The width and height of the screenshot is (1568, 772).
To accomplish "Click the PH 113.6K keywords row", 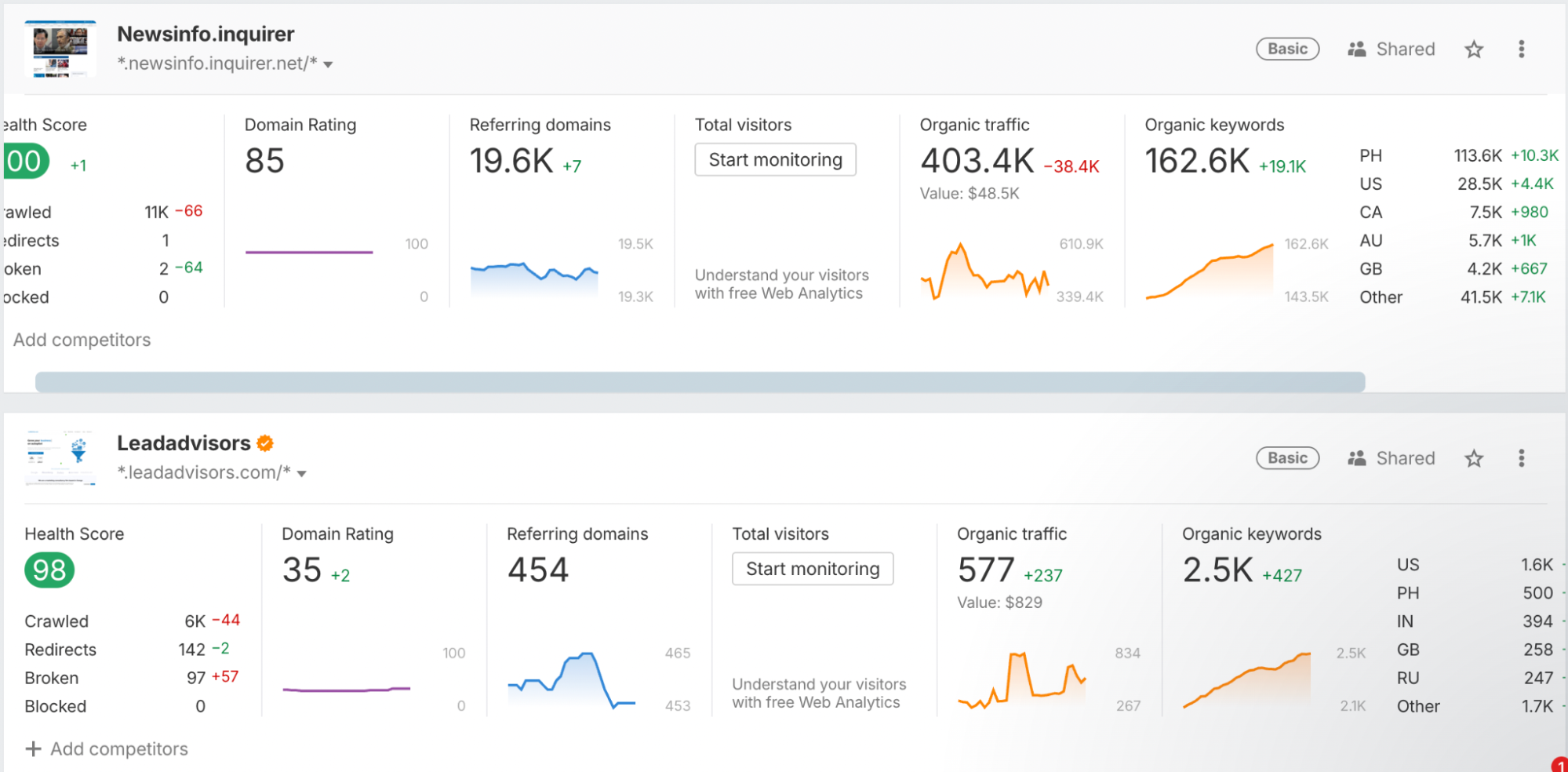I will [x=1459, y=155].
